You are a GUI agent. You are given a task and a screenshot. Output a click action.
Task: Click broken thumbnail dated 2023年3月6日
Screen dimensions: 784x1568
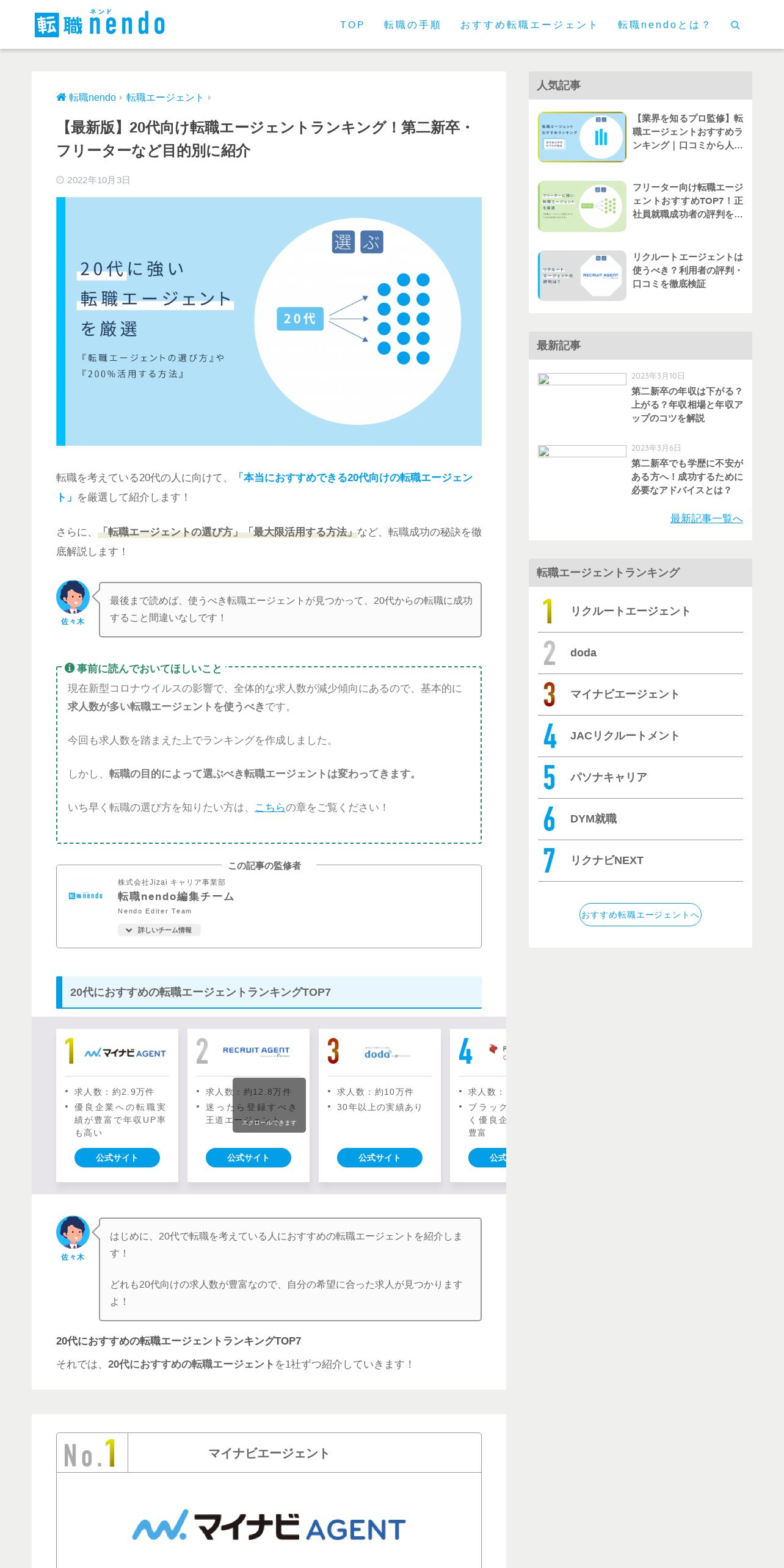(x=582, y=451)
